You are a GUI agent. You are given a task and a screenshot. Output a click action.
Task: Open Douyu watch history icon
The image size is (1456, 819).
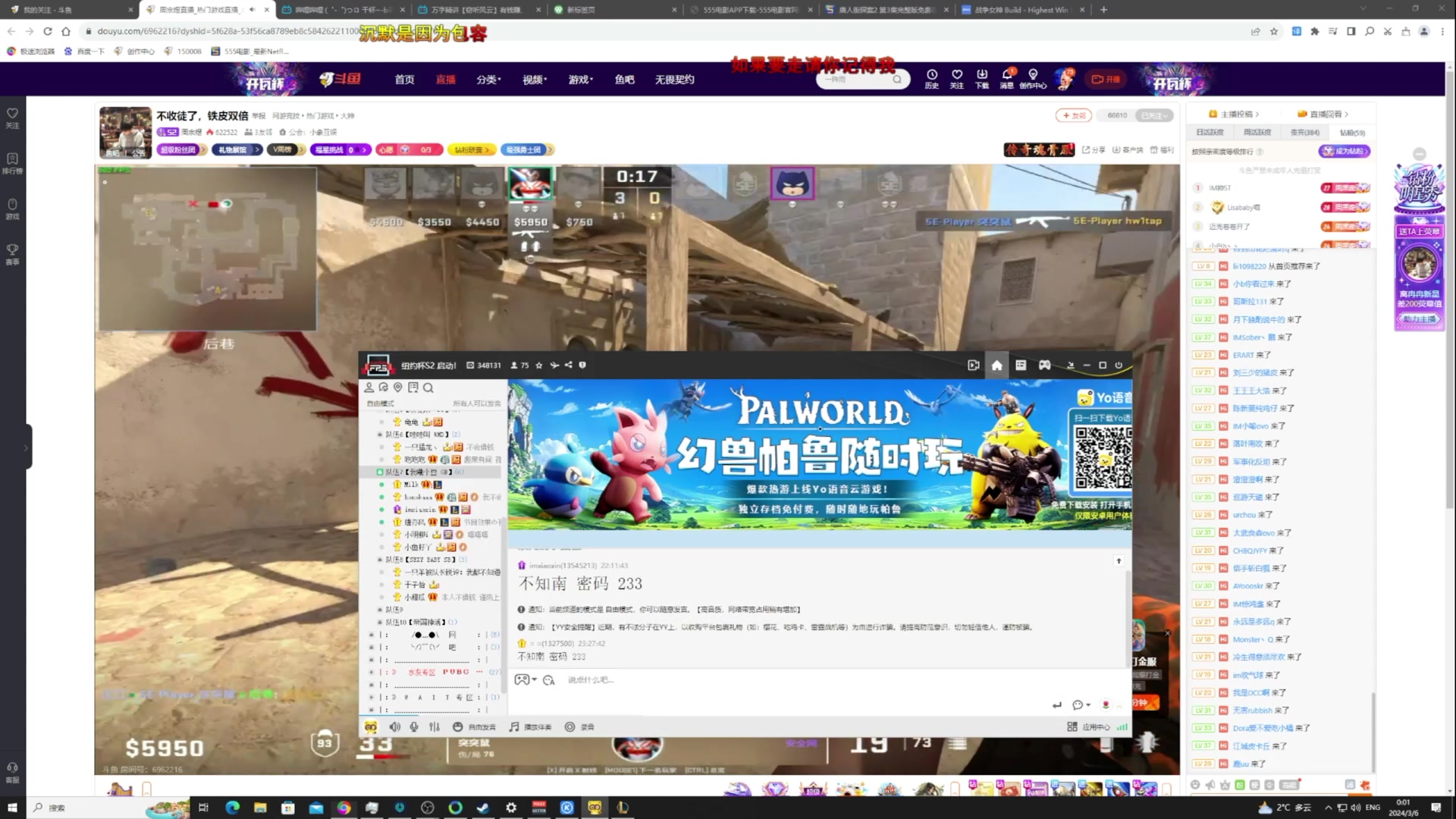tap(932, 76)
